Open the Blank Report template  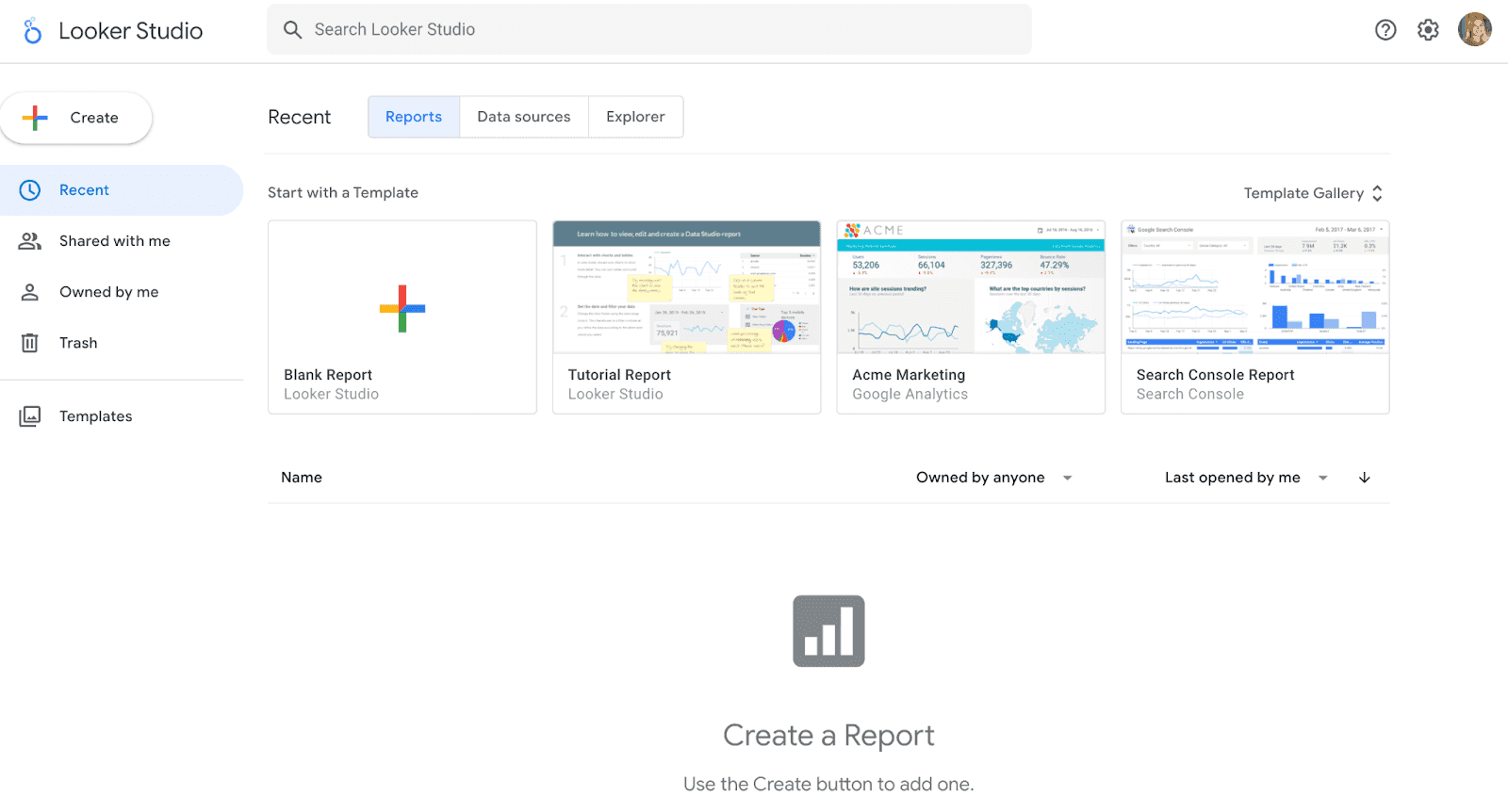click(402, 317)
